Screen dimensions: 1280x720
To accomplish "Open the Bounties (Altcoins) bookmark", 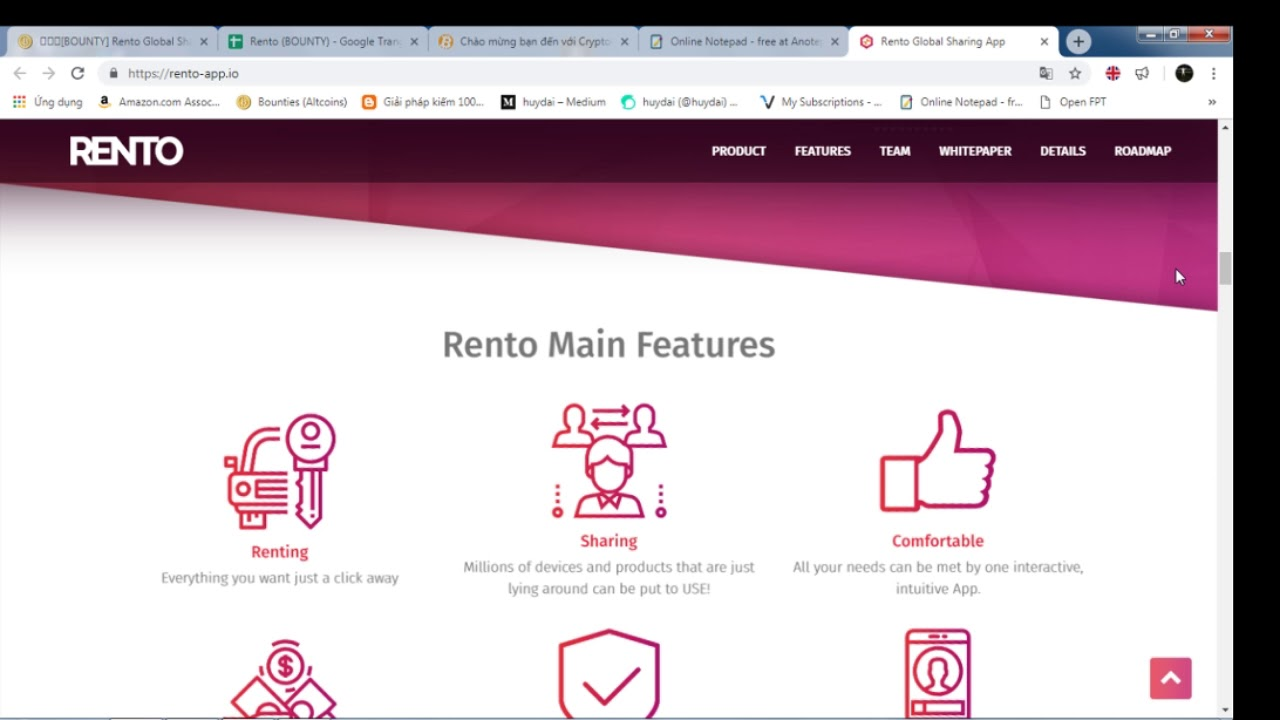I will click(292, 102).
